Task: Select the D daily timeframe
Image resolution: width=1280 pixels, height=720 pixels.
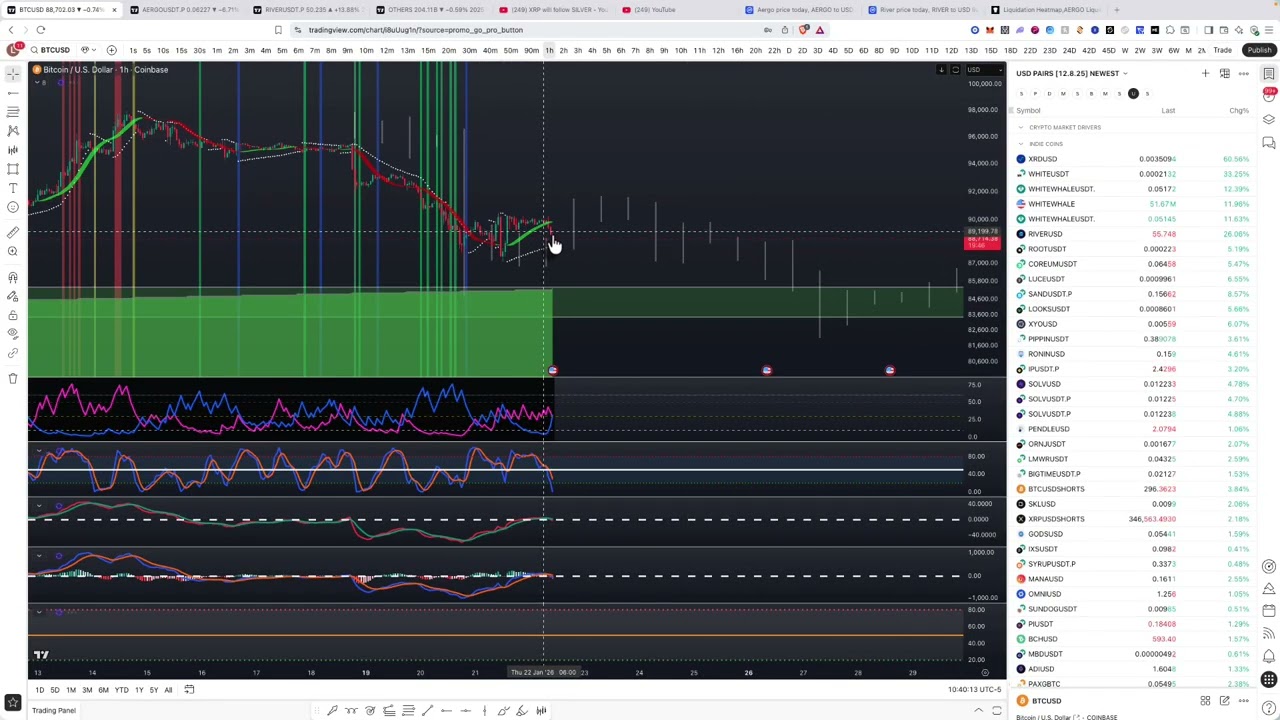Action: [788, 50]
